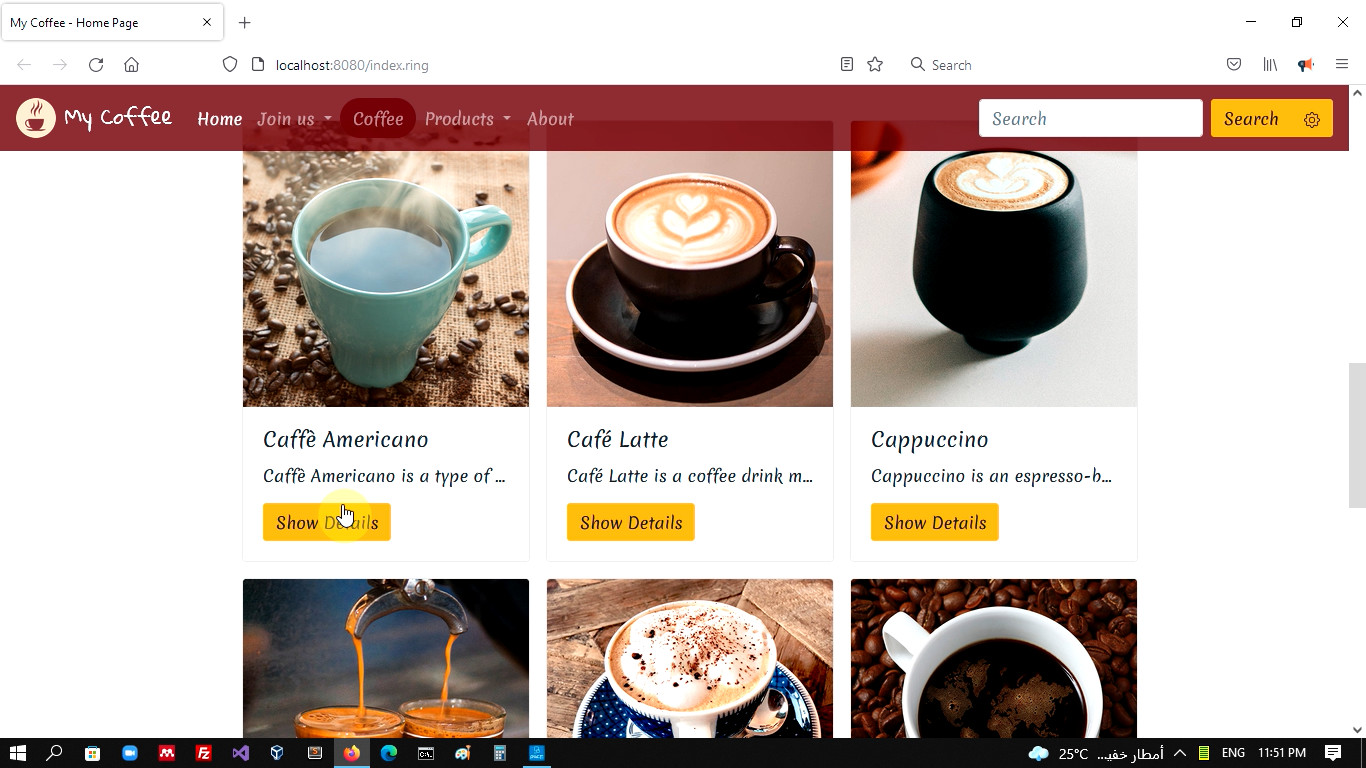This screenshot has height=768, width=1366.
Task: Click the gear icon on Search button
Action: point(1312,120)
